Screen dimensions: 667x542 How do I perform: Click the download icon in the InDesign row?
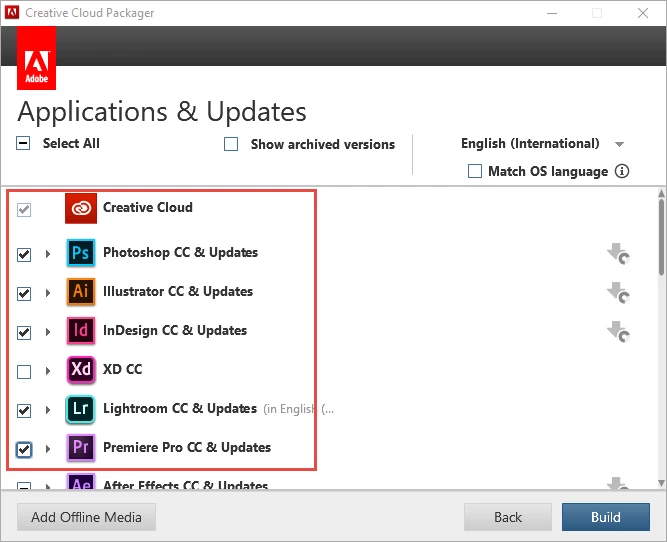tap(618, 332)
